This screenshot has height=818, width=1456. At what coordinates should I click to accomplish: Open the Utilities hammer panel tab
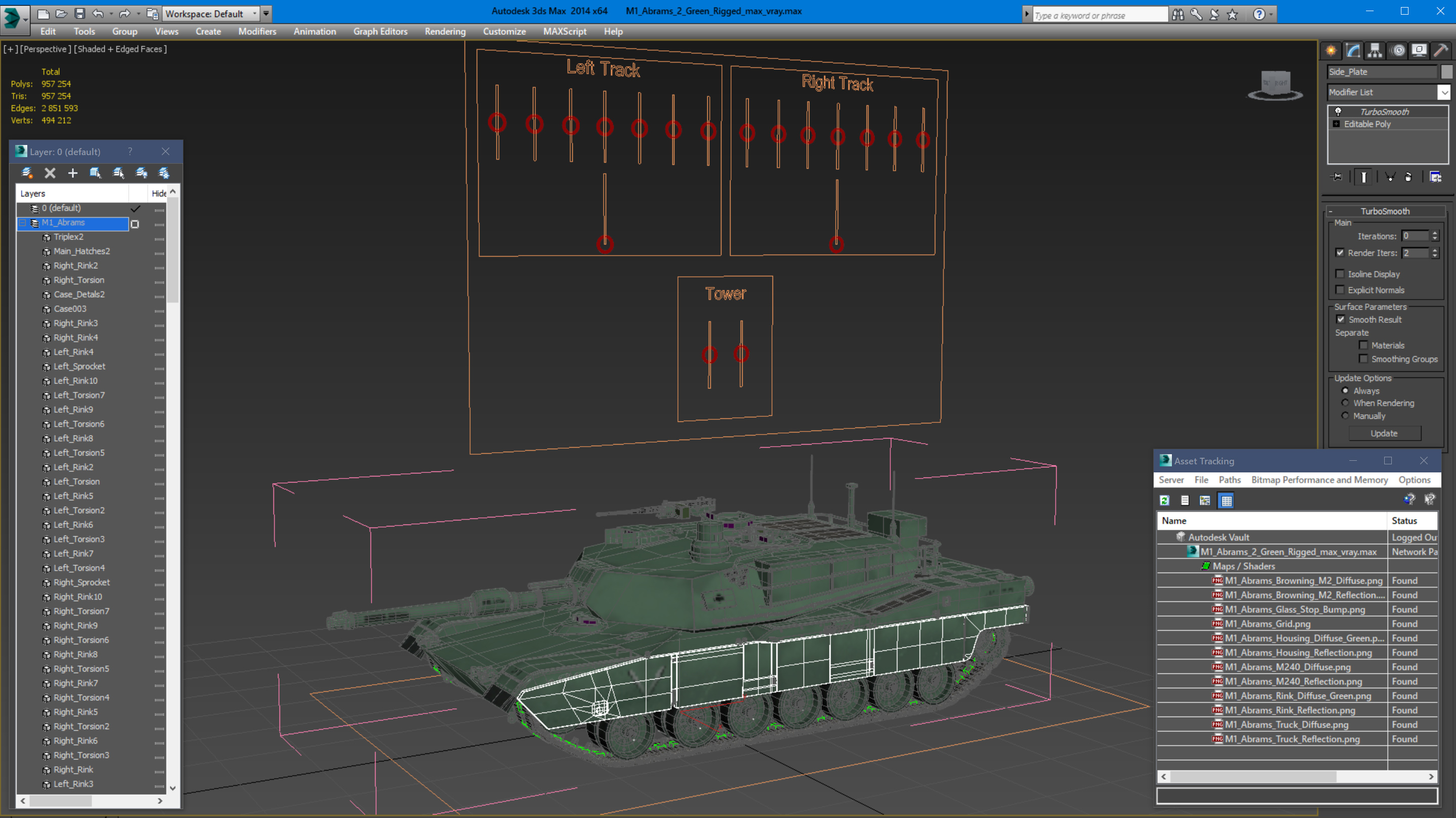1441,51
